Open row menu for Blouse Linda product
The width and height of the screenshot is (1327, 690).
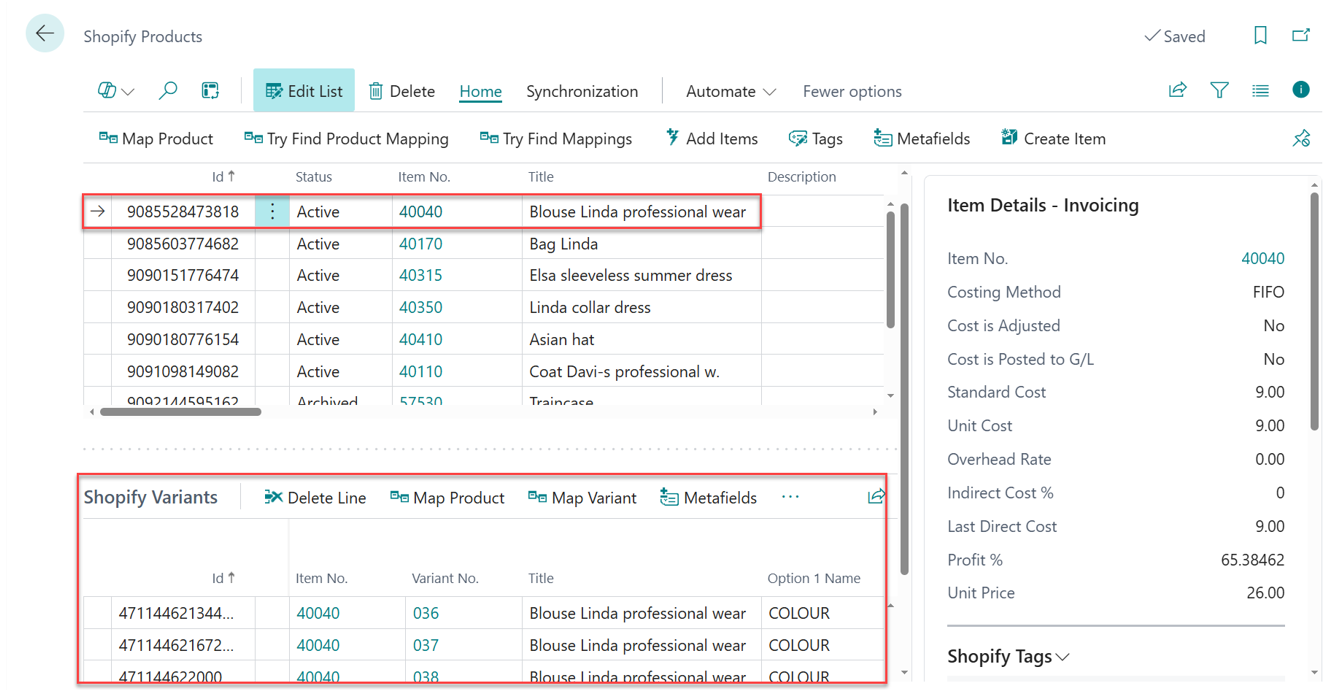(272, 212)
